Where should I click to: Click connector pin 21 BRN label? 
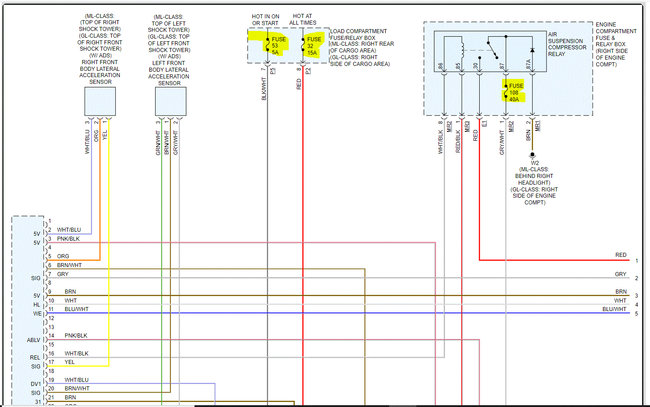(70, 397)
